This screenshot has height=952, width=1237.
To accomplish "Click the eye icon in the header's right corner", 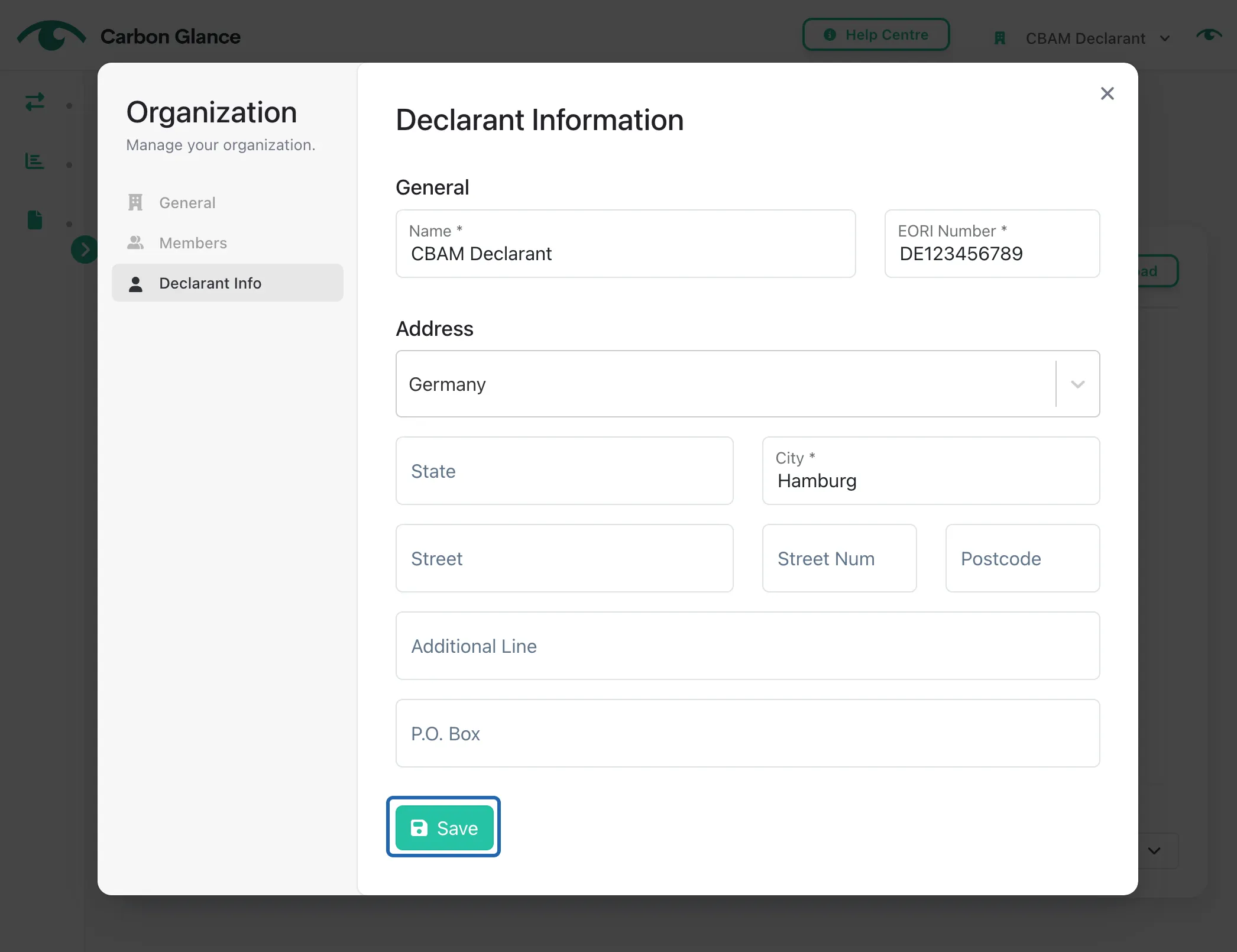I will pos(1209,35).
